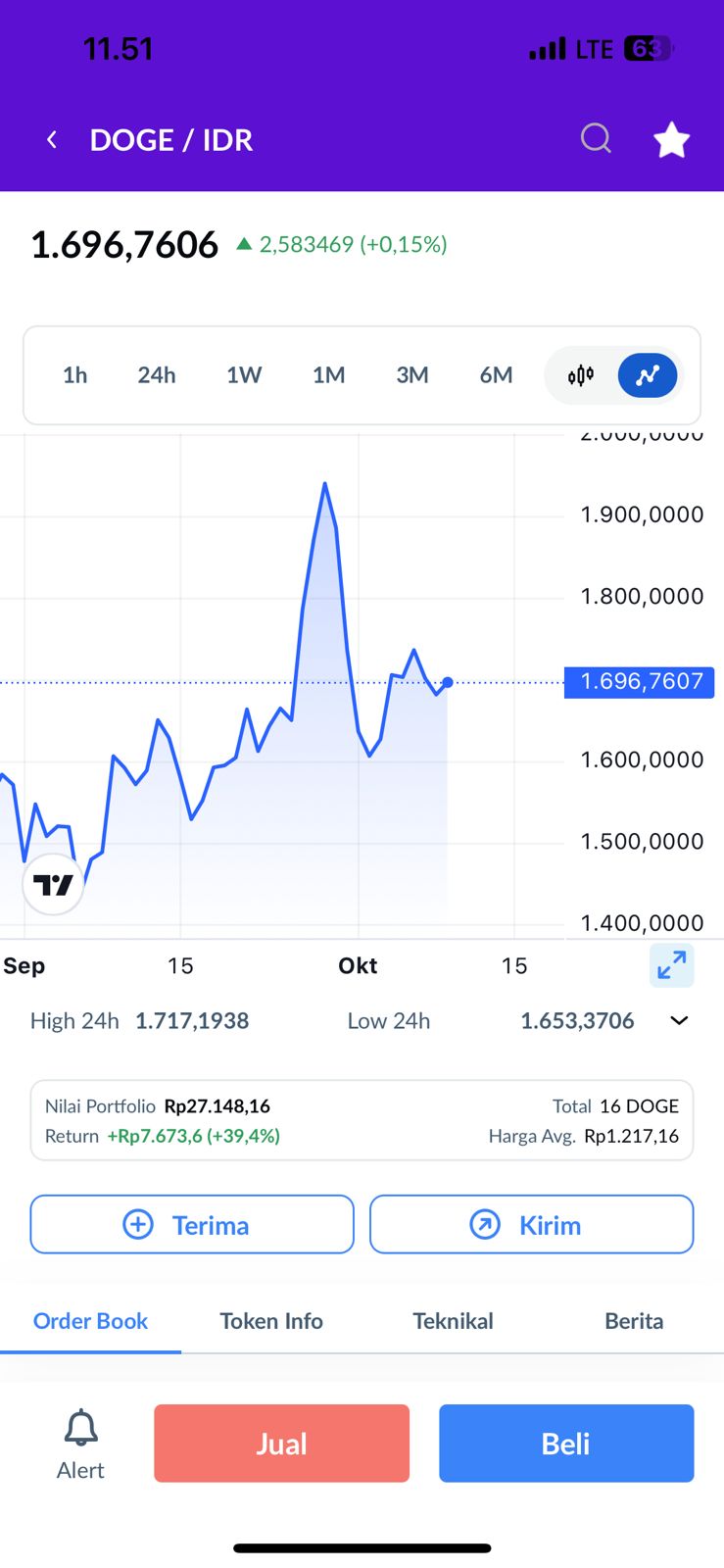
Task: Open the TradingView logo badge
Action: click(53, 885)
